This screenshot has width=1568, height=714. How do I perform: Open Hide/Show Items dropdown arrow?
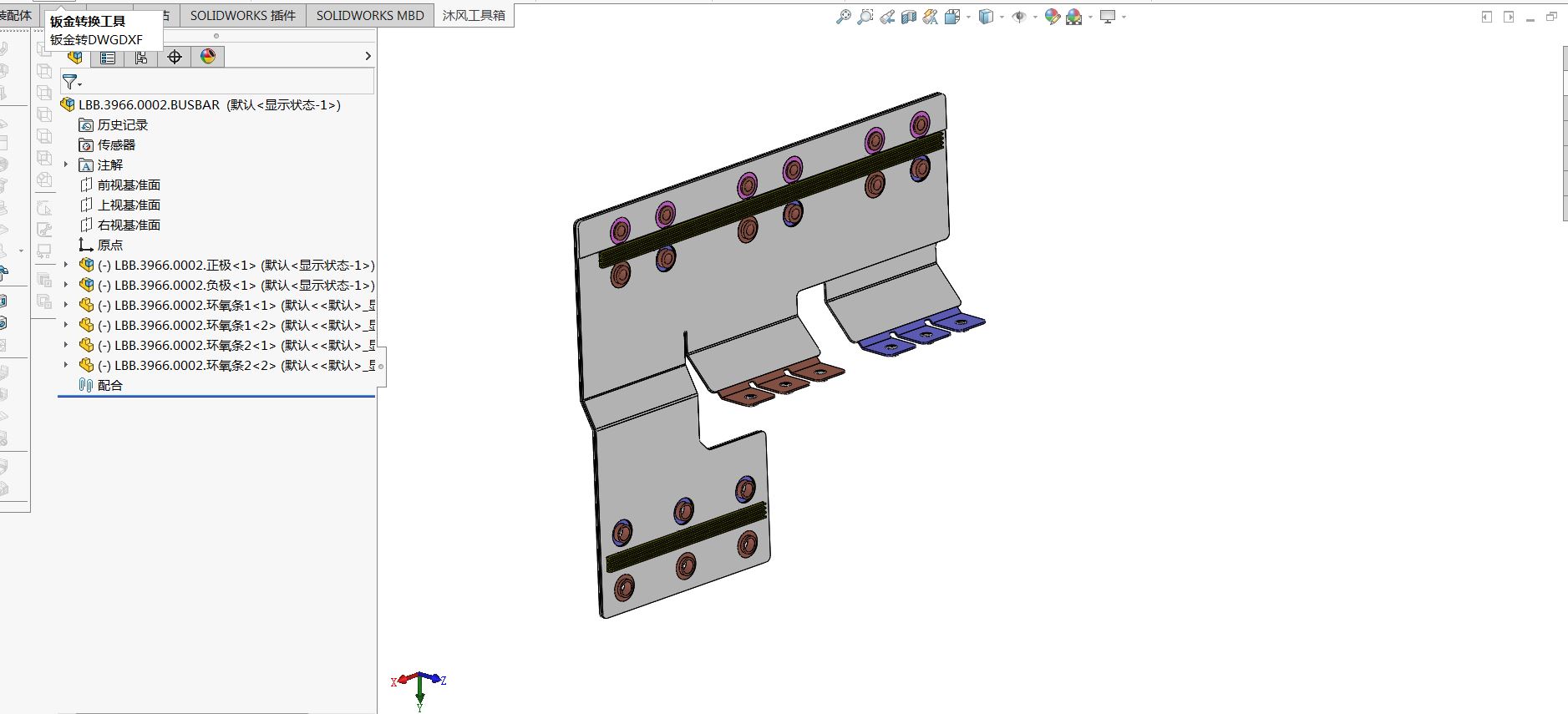point(1035,17)
